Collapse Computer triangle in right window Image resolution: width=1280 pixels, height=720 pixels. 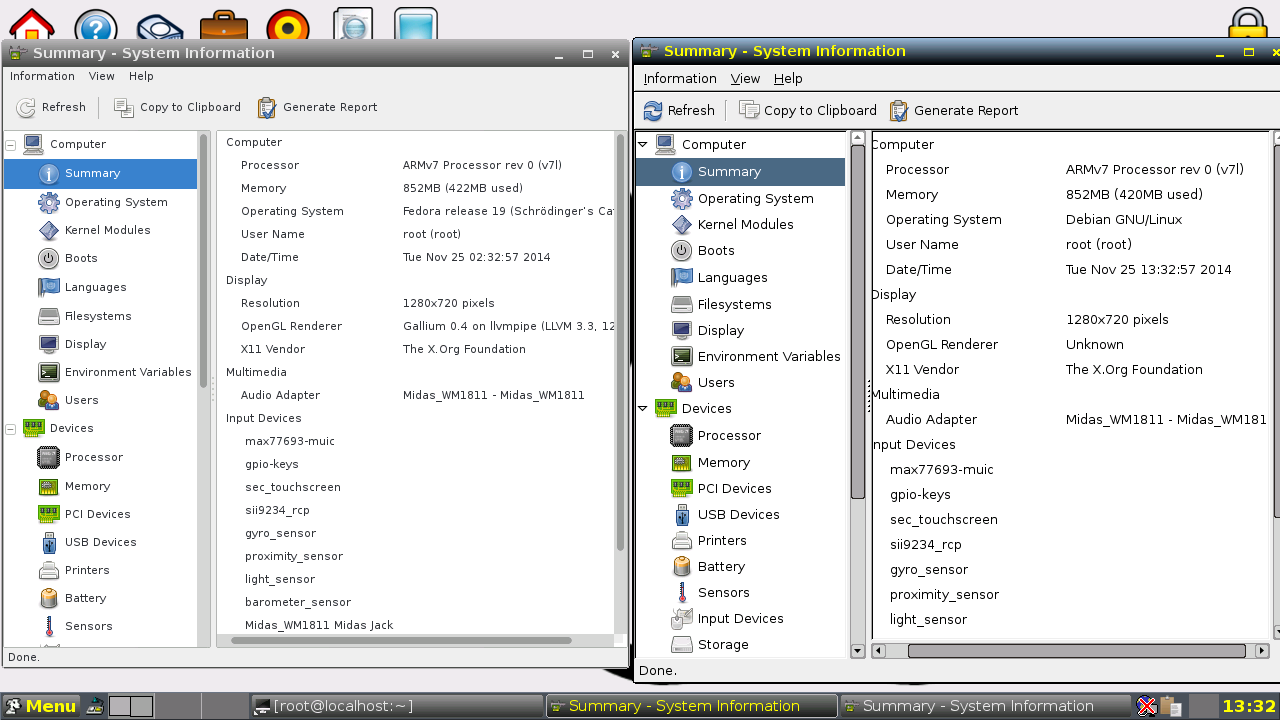pos(643,144)
